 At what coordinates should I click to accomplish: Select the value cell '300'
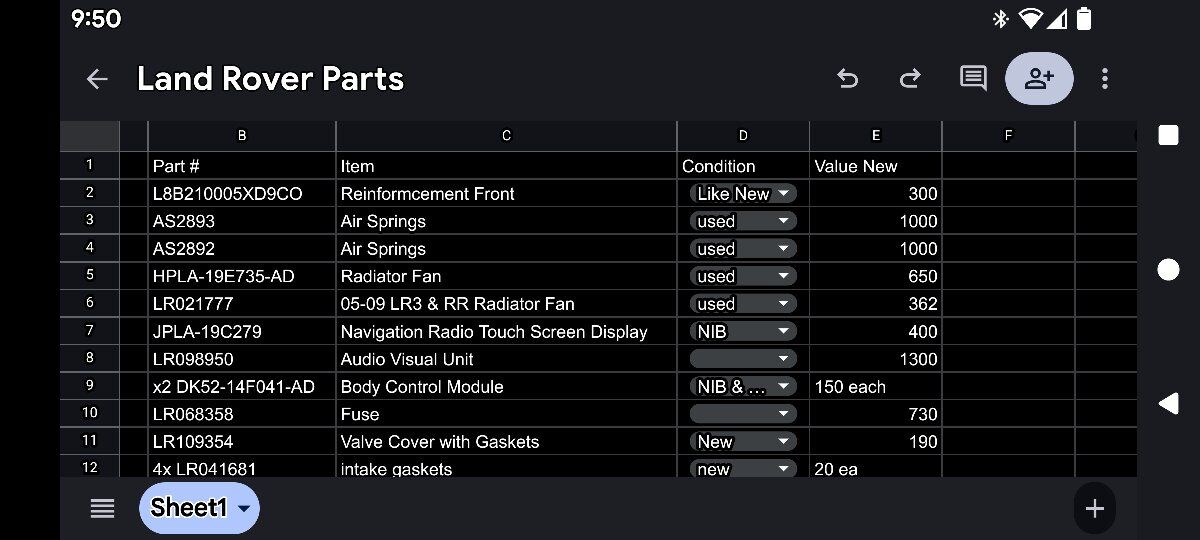click(876, 194)
